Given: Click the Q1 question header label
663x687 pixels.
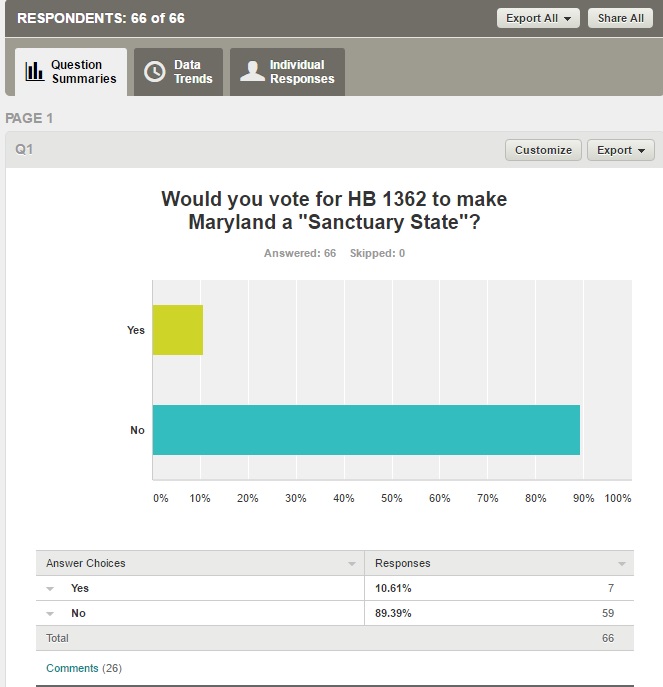Looking at the screenshot, I should pos(24,150).
